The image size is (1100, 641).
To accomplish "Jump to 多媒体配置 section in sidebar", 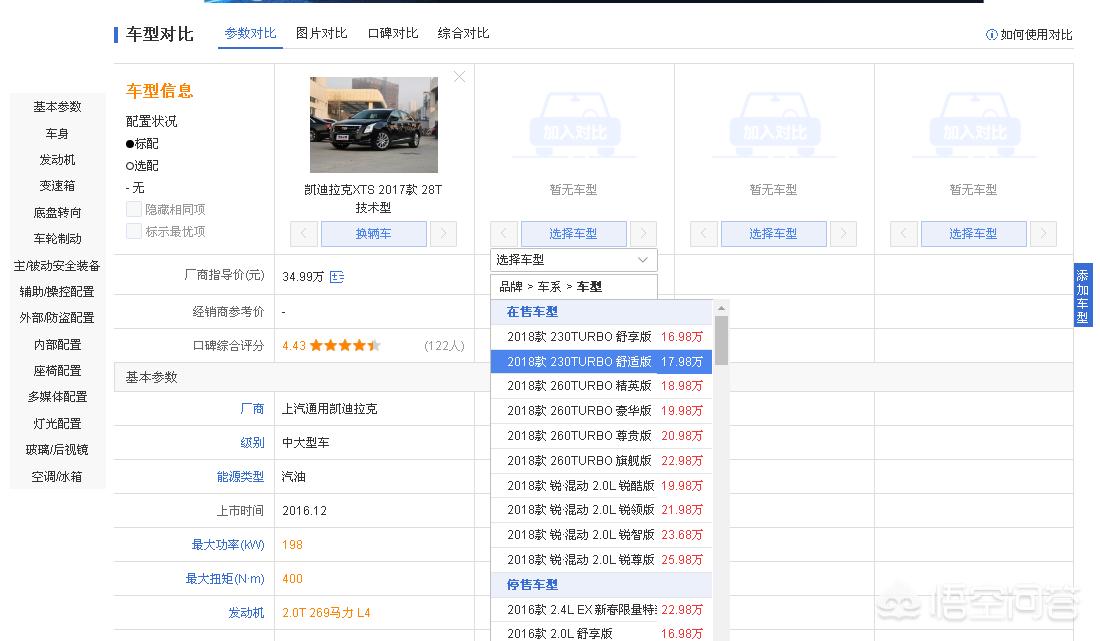I will (58, 397).
